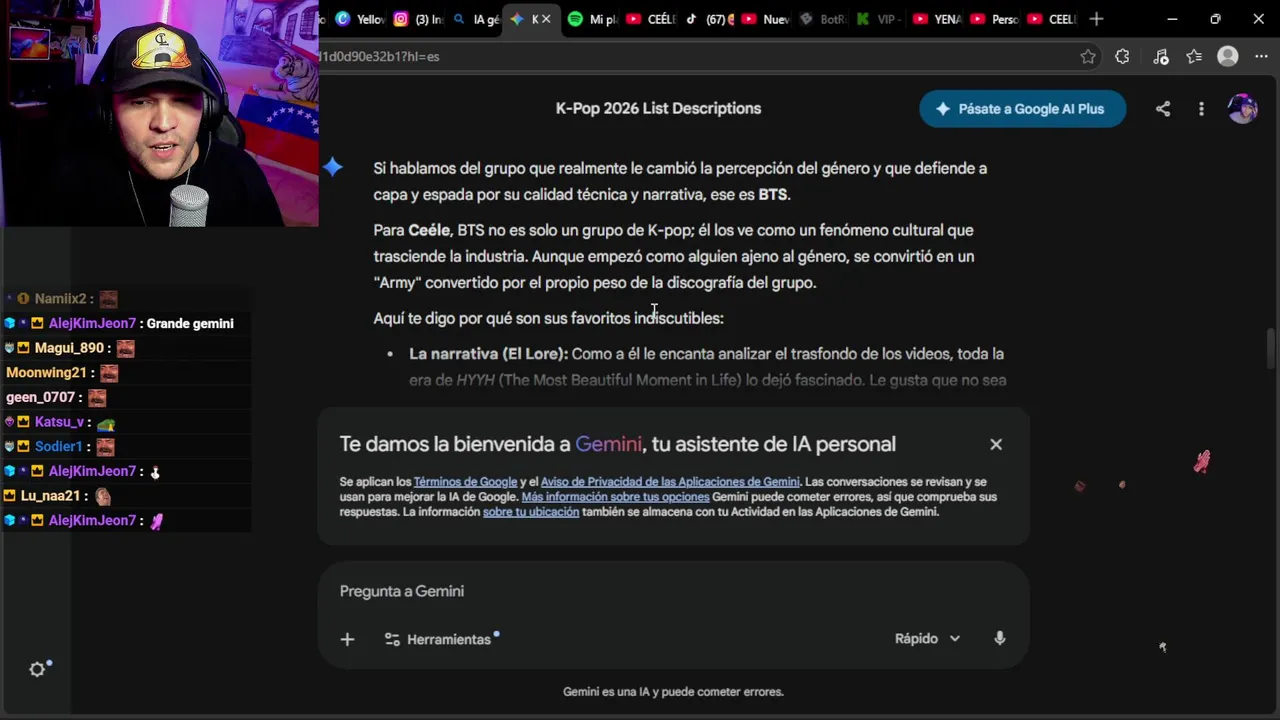Open the YENA YouTube tab

(938, 19)
